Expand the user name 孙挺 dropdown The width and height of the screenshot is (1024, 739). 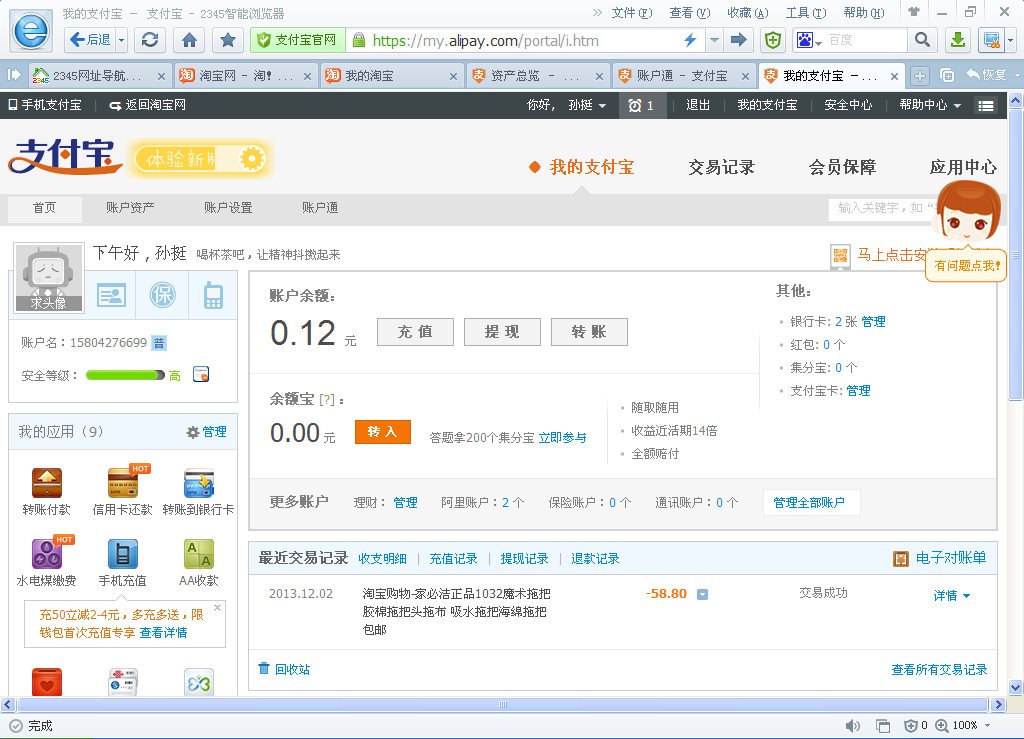coord(587,105)
